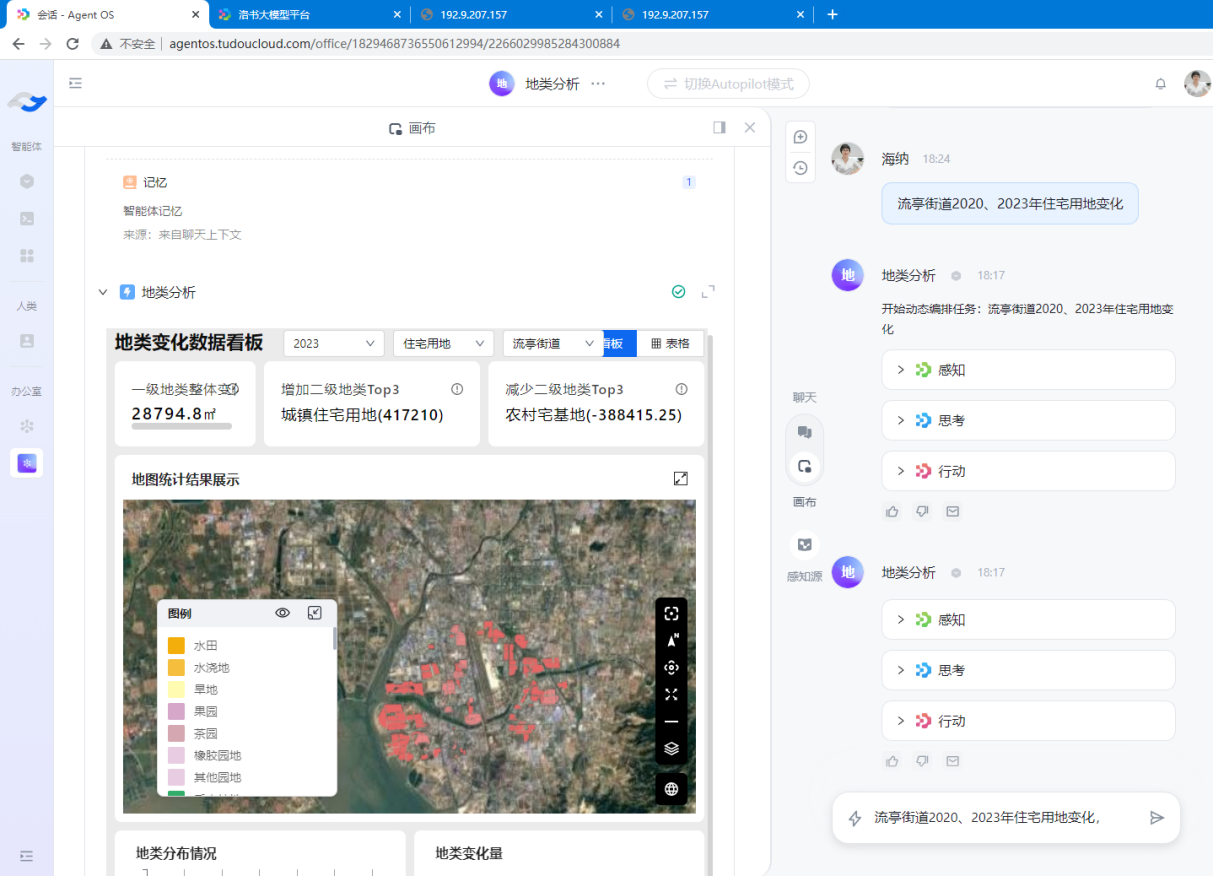Enlarge the 地图统计结果展示 map panel
The width and height of the screenshot is (1213, 876).
pyautogui.click(x=681, y=479)
